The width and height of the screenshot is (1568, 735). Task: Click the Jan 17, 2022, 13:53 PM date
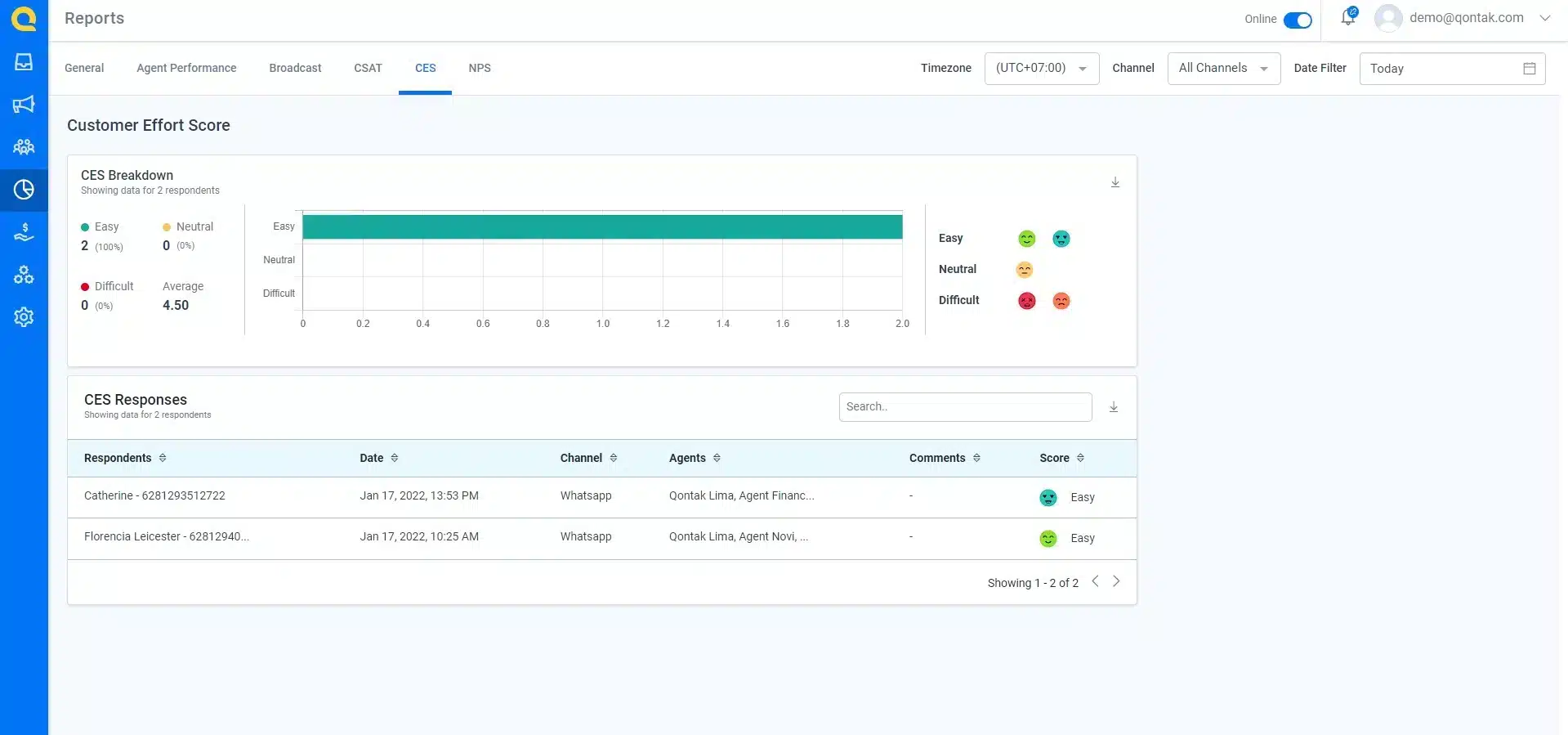(x=419, y=495)
